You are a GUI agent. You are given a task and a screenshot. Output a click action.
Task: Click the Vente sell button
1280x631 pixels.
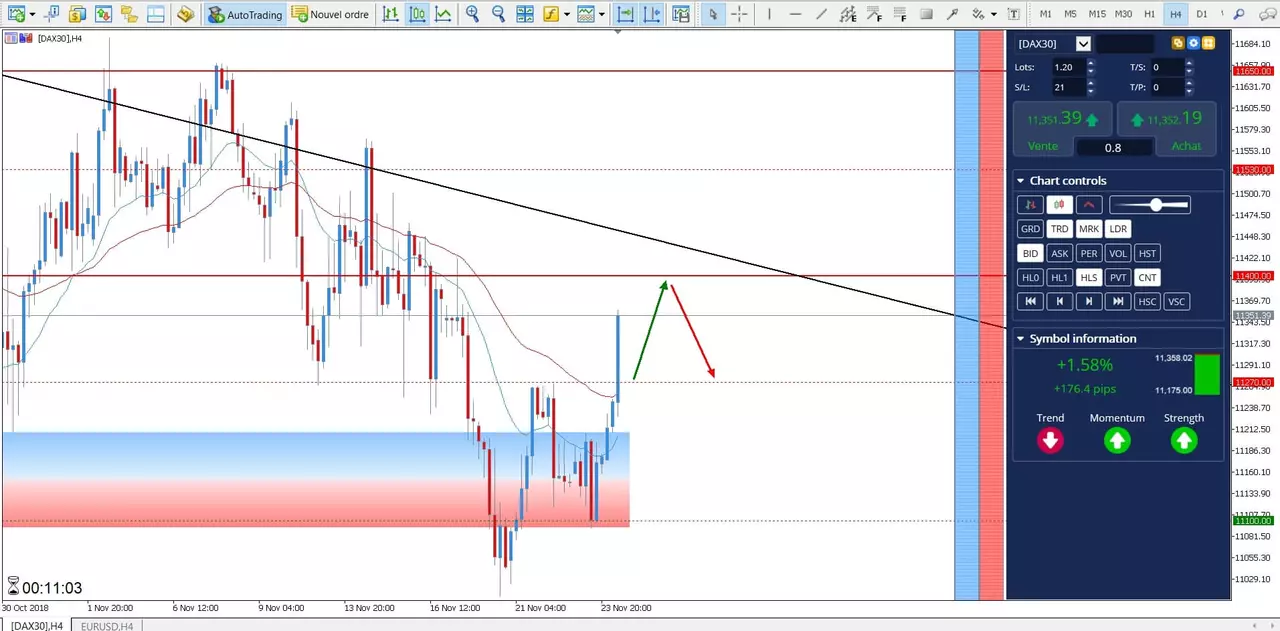1043,146
